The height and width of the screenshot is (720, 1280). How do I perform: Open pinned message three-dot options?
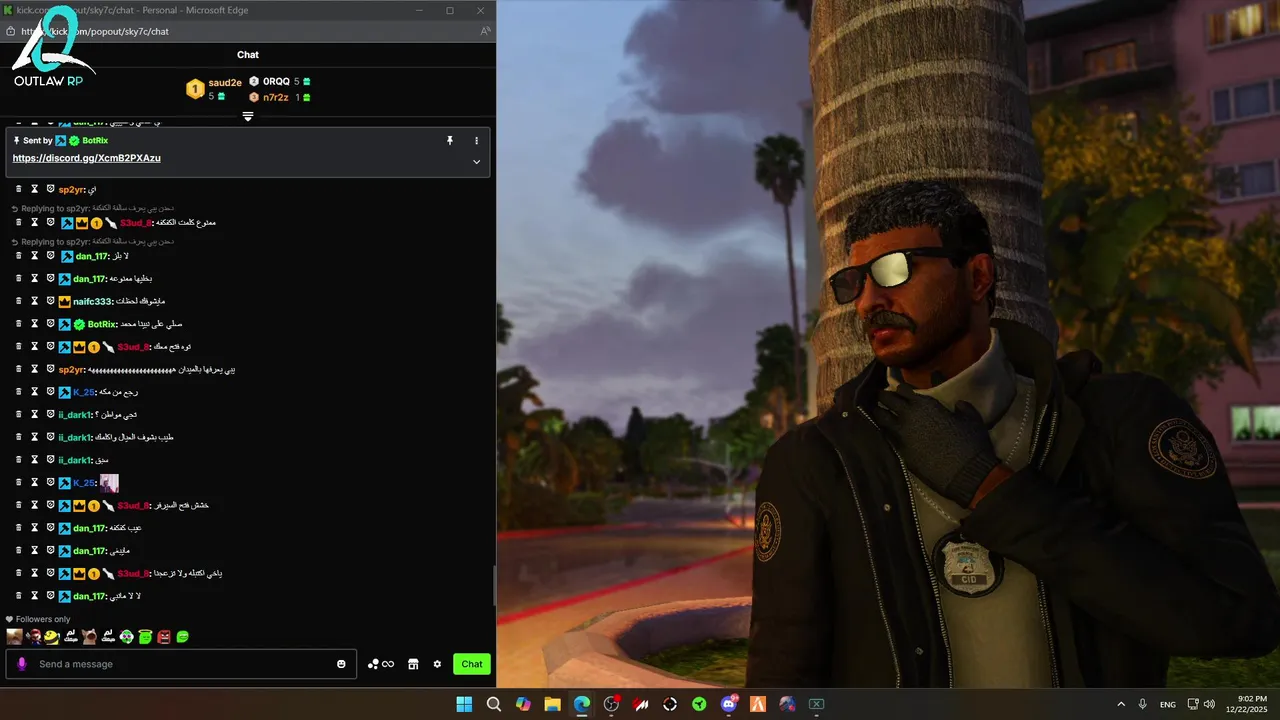coord(476,141)
